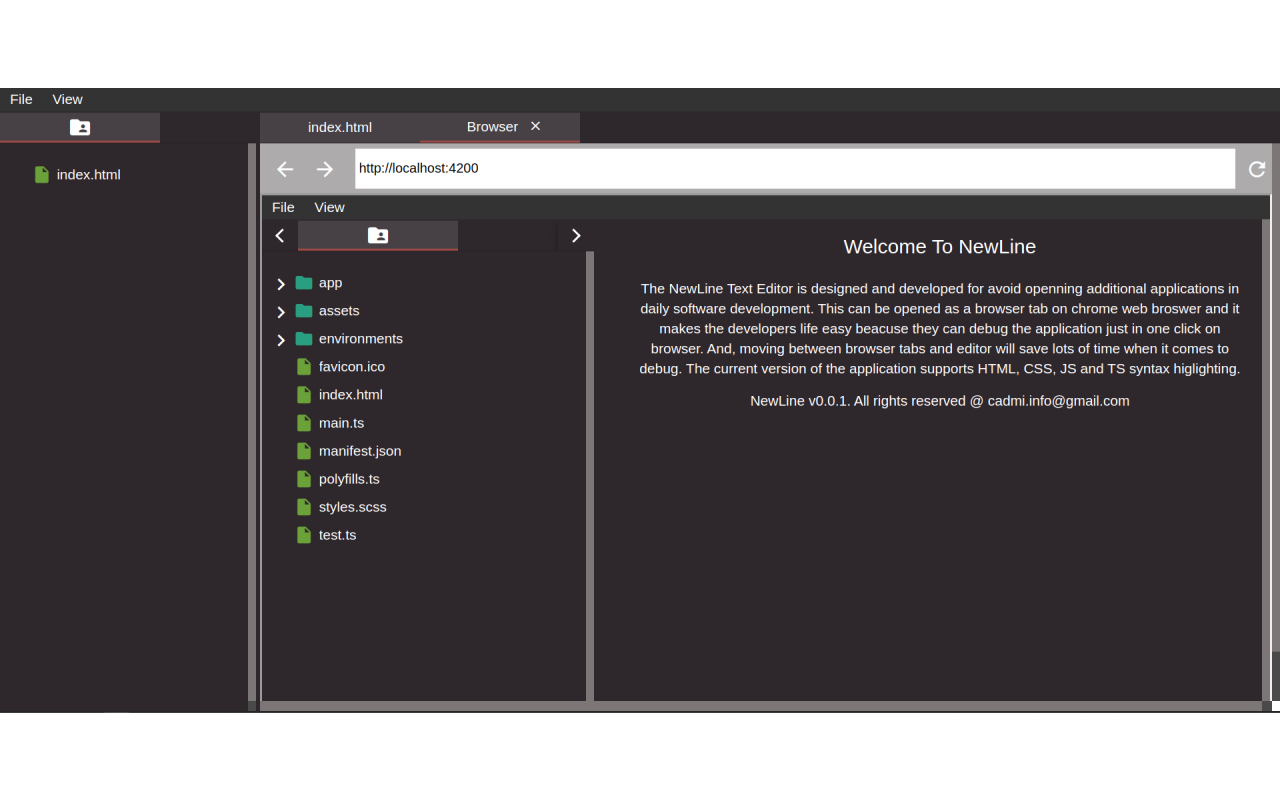Expand the environments folder

(x=281, y=340)
